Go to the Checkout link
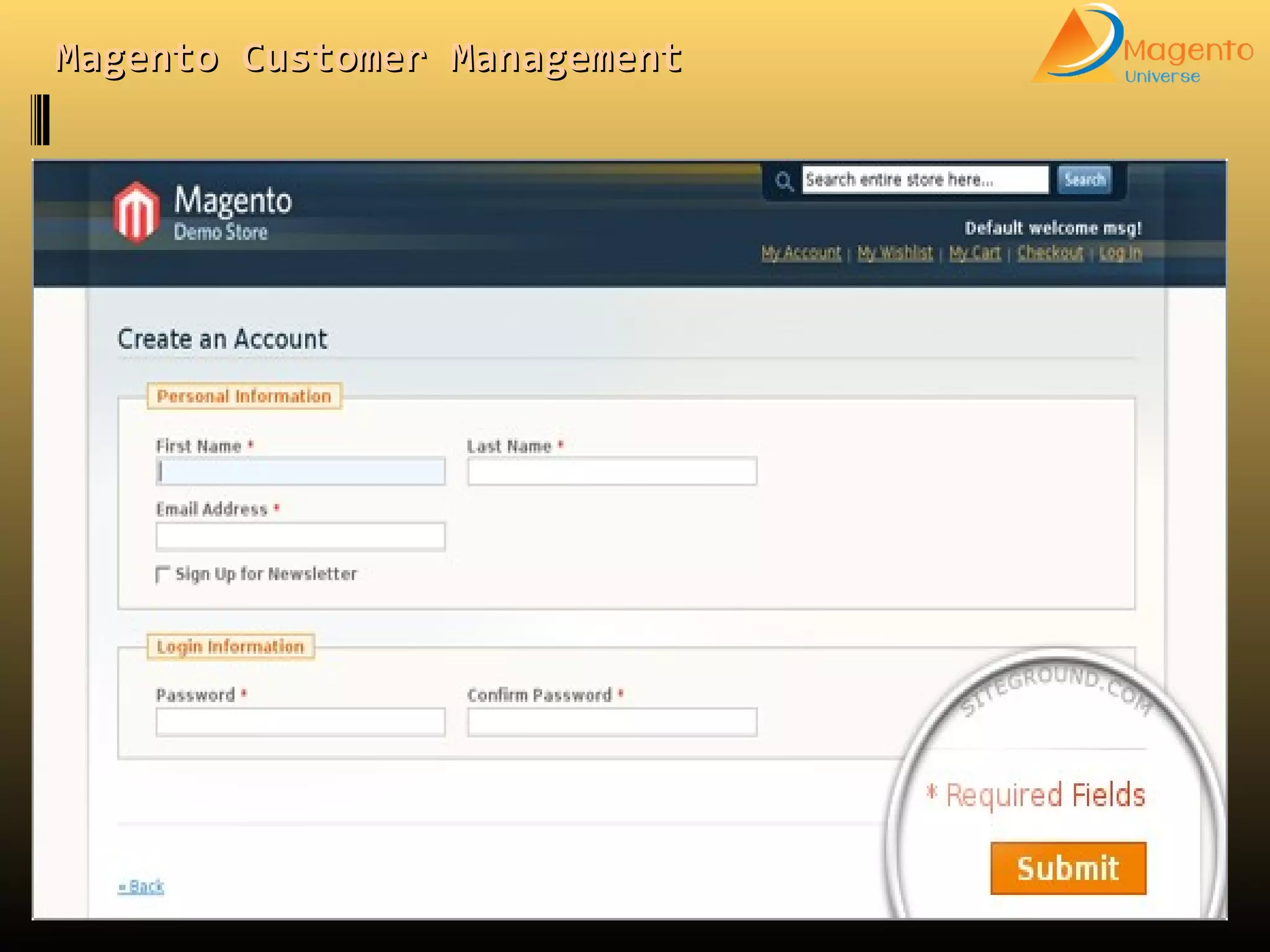1270x952 pixels. (x=1050, y=253)
